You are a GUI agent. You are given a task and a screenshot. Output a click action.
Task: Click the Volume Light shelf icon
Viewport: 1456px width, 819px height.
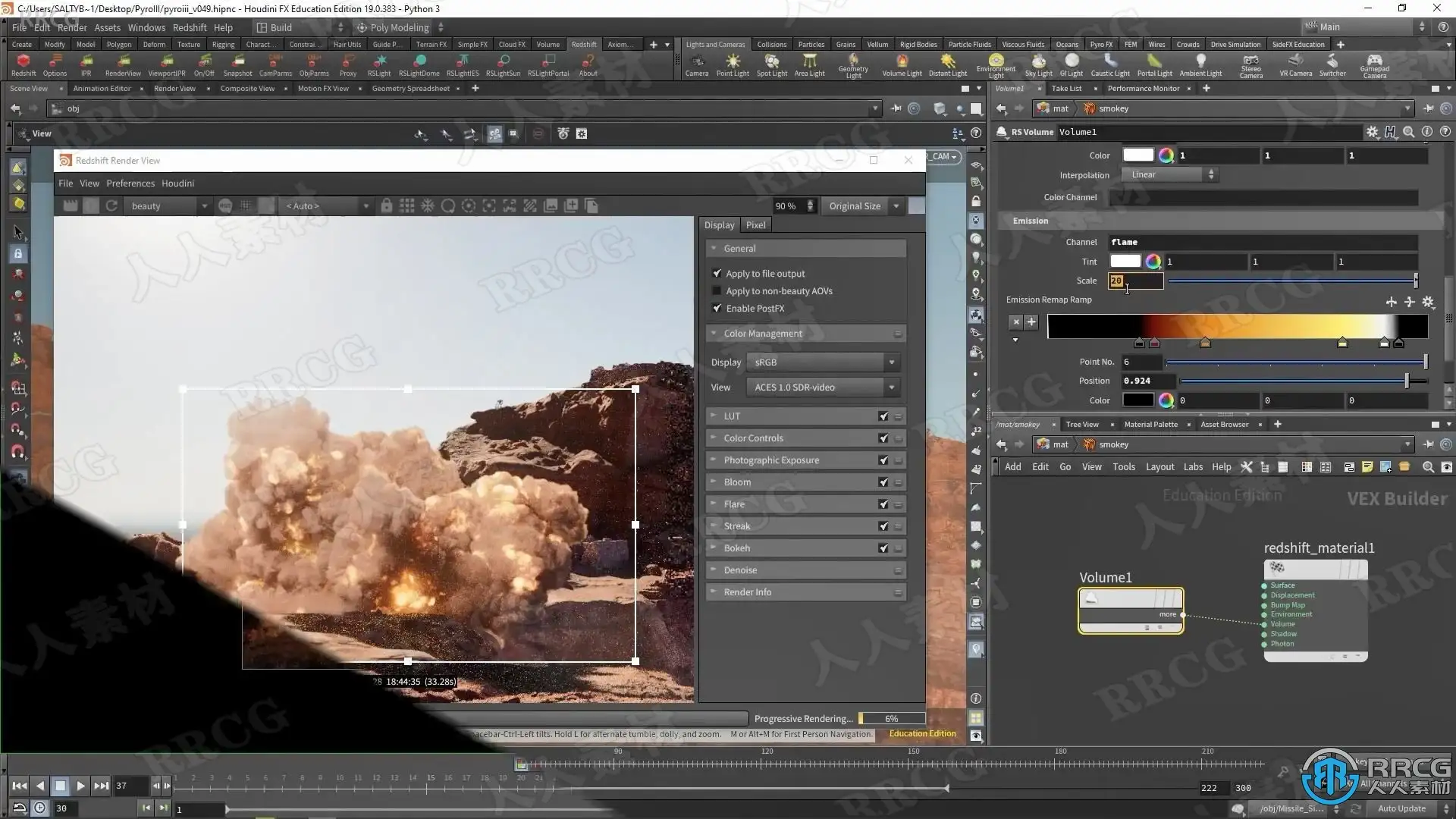click(902, 62)
